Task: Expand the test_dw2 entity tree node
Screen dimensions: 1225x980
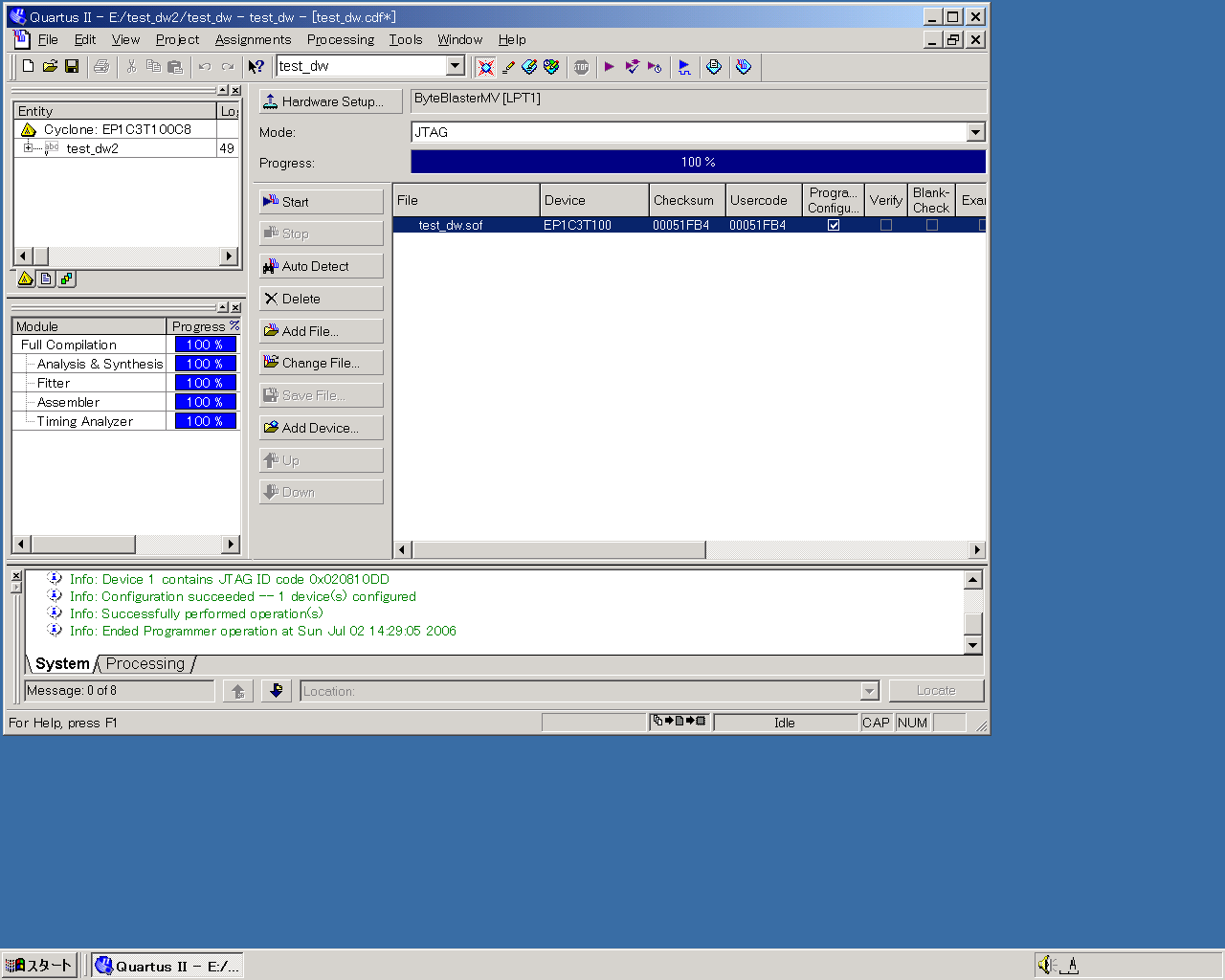Action: pyautogui.click(x=28, y=148)
